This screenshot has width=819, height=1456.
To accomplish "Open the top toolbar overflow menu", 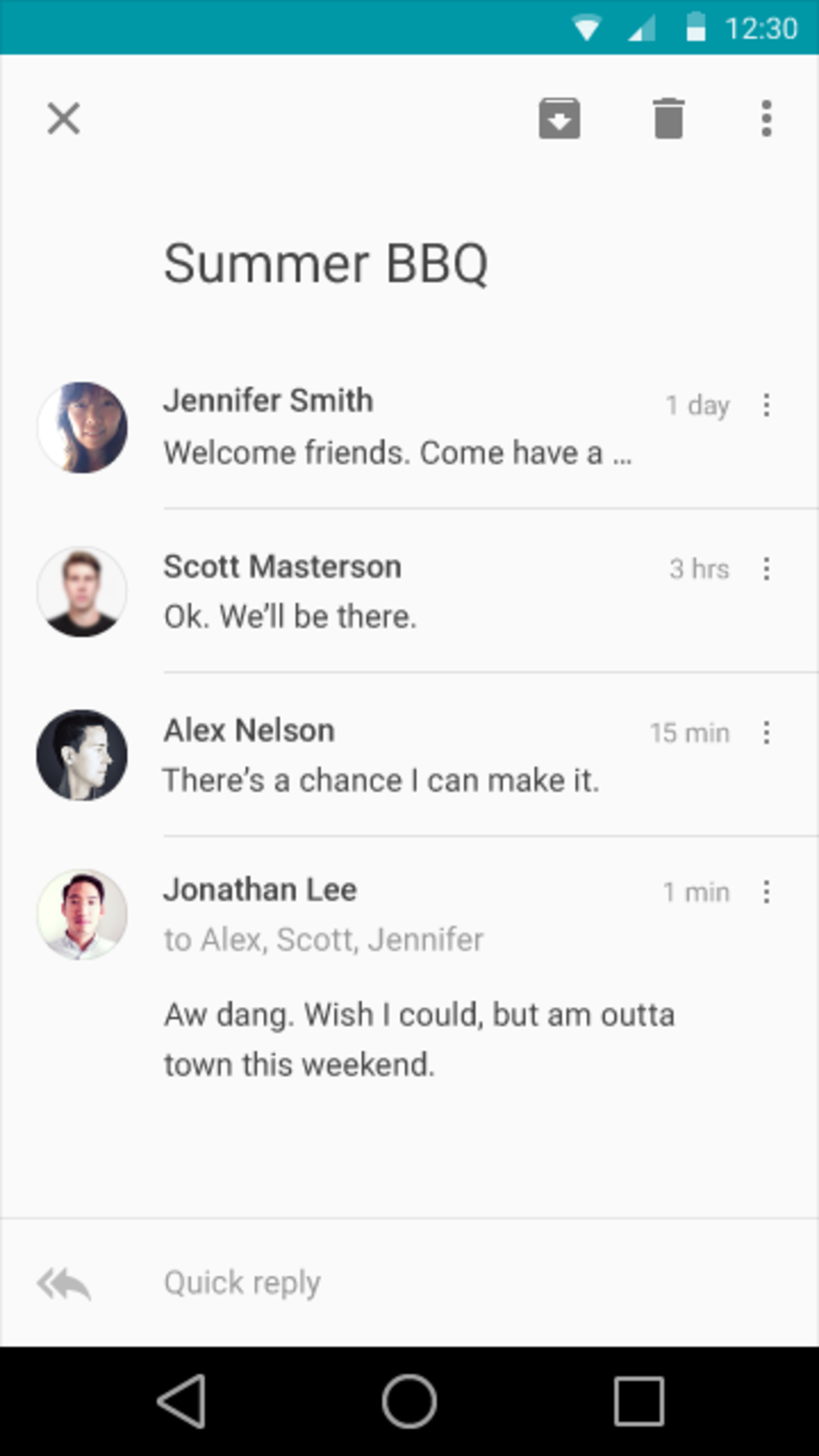I will click(766, 119).
